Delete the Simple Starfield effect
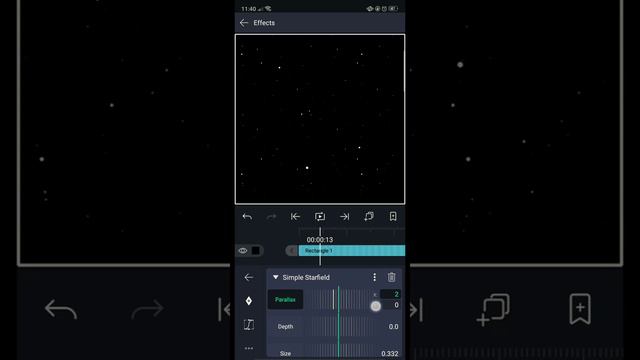This screenshot has height=360, width=640. (391, 278)
